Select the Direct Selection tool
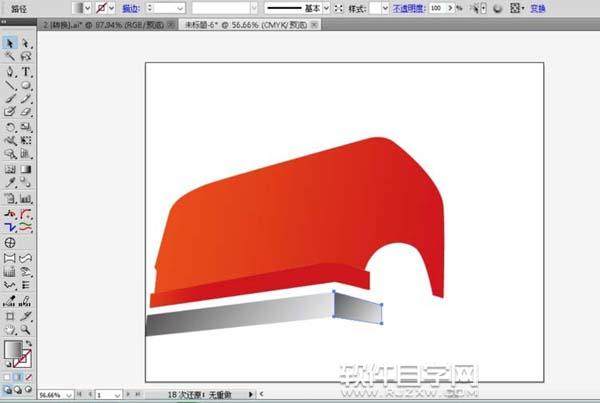The height and width of the screenshot is (403, 600). 26,44
